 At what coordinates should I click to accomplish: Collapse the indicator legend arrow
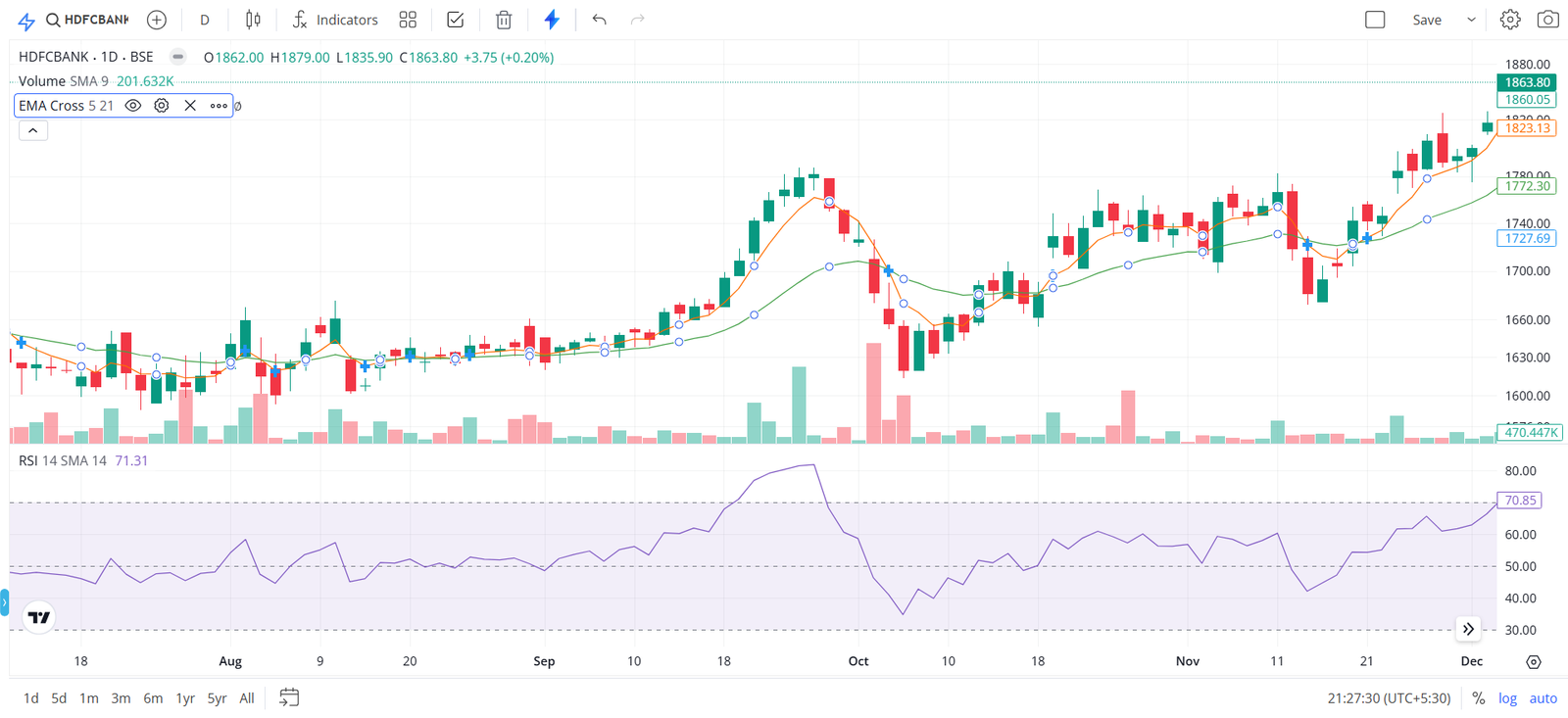tap(33, 130)
